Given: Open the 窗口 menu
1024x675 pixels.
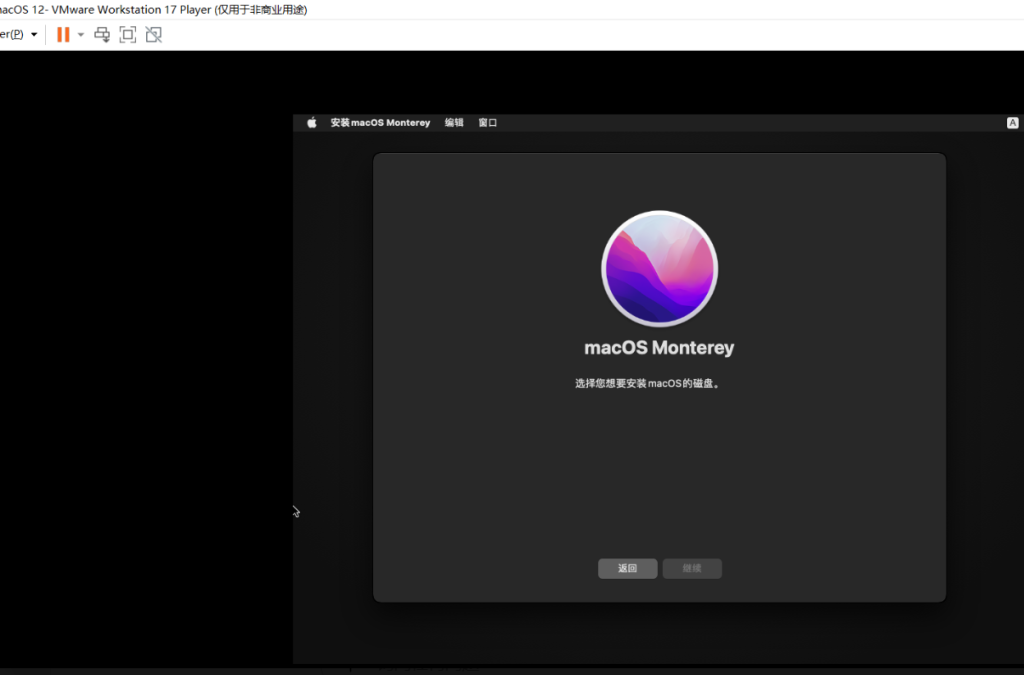Looking at the screenshot, I should click(x=488, y=123).
